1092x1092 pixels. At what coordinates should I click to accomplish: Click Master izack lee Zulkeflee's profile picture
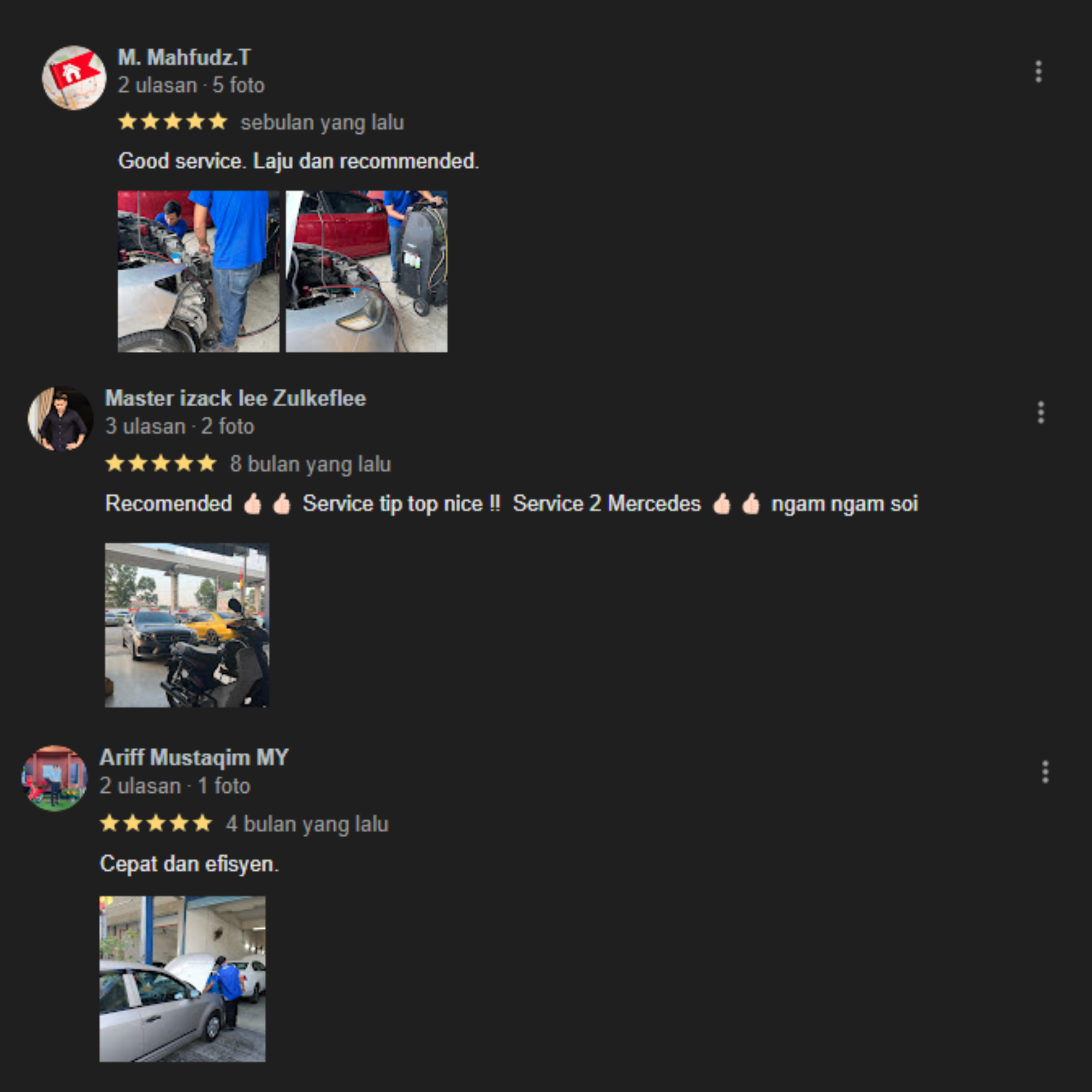(61, 419)
